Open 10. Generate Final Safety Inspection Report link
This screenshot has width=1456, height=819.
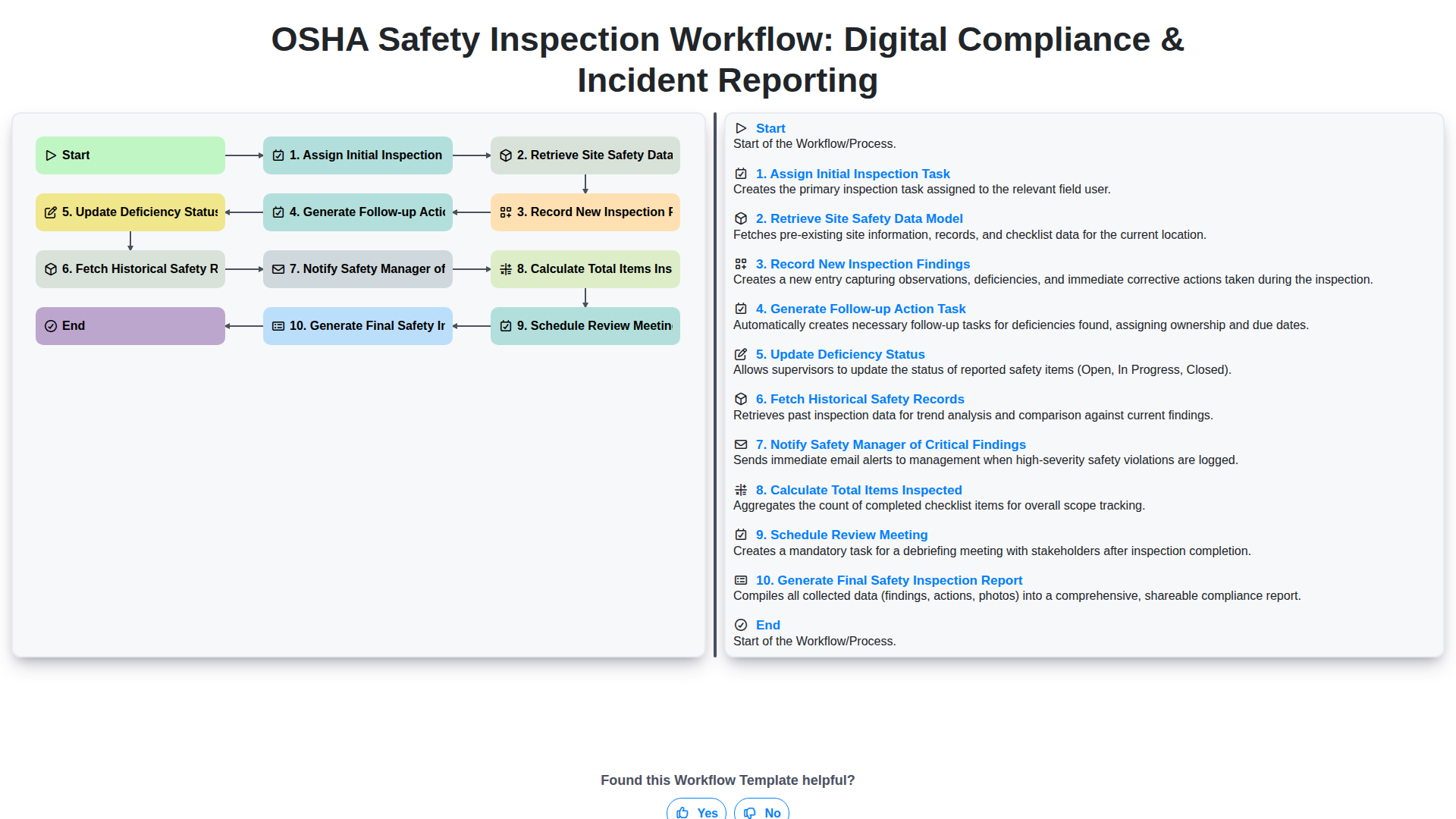coord(889,580)
